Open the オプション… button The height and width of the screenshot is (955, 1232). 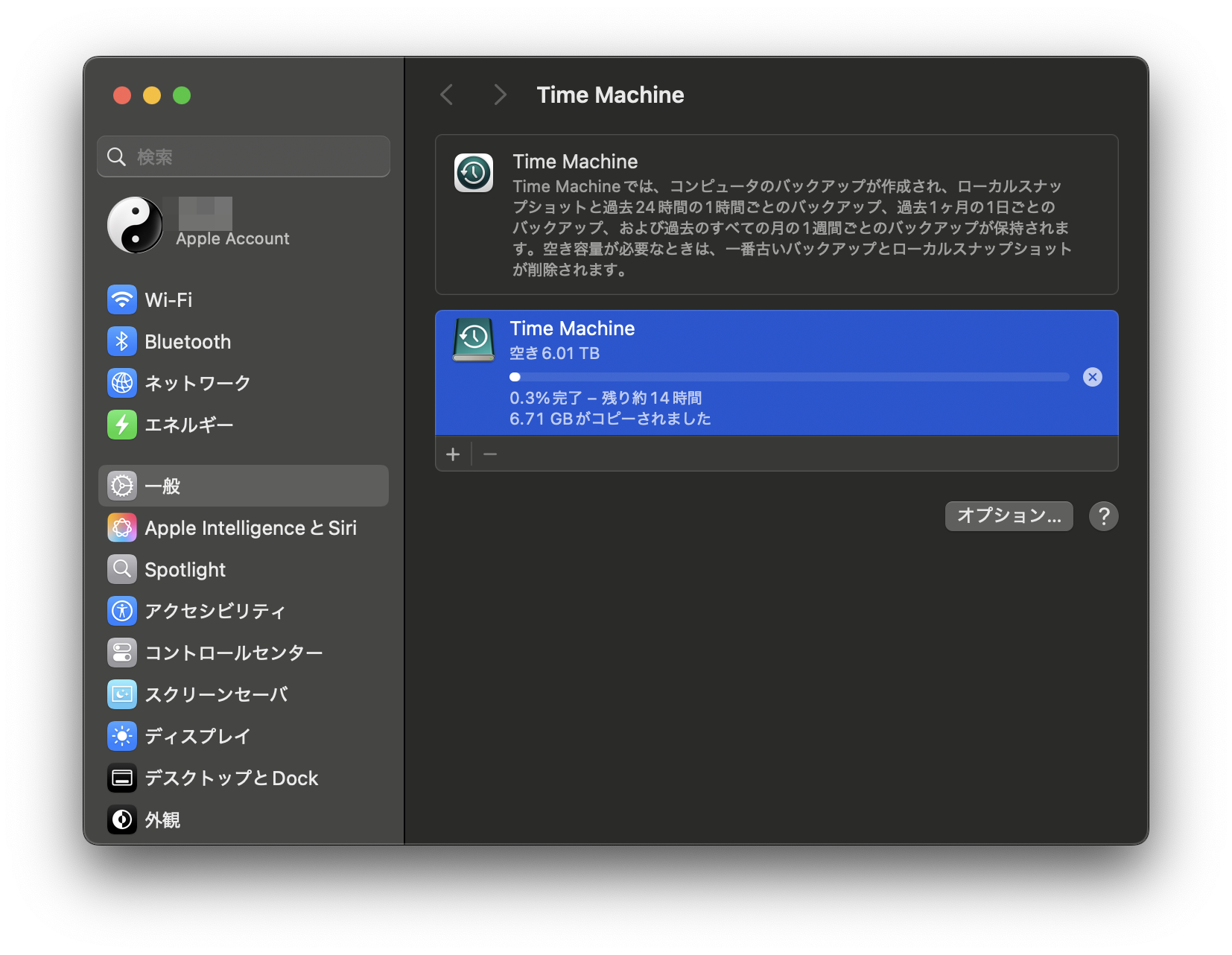1009,516
